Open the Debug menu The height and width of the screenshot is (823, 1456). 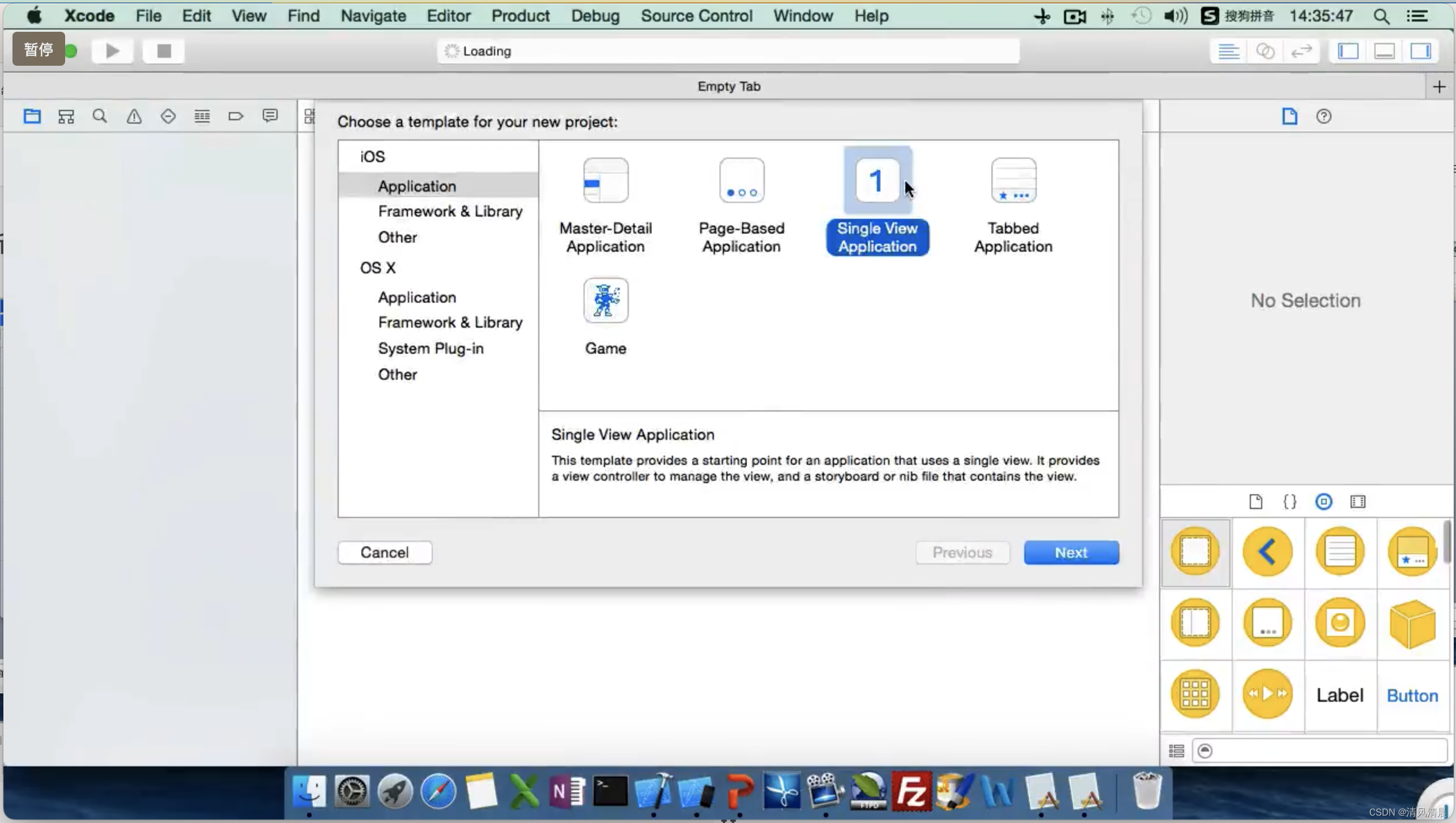[x=595, y=16]
